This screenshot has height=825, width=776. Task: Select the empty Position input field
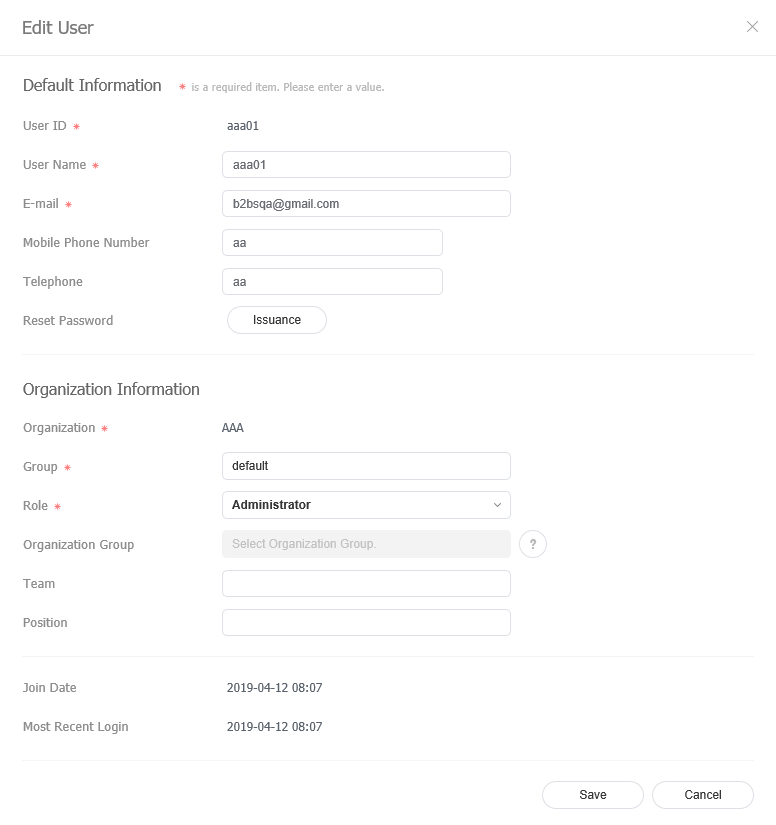pyautogui.click(x=366, y=623)
